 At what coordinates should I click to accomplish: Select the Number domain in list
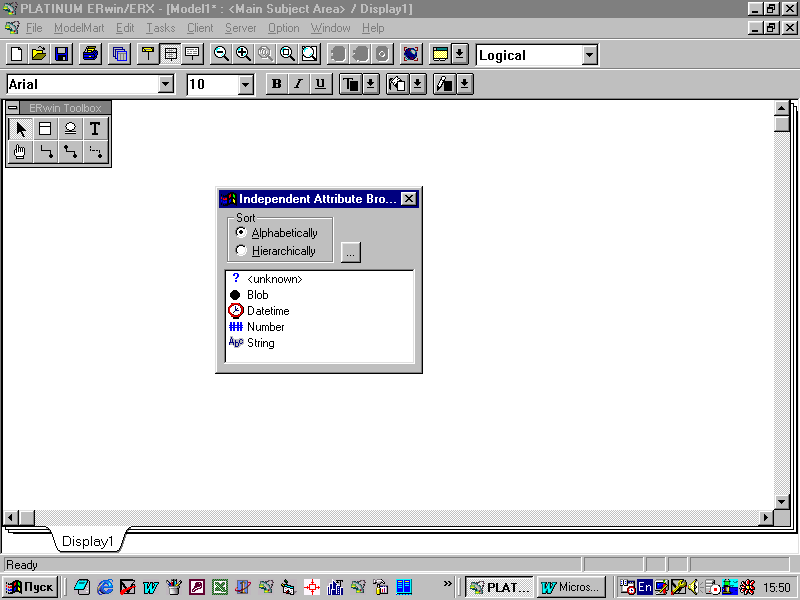click(319, 327)
